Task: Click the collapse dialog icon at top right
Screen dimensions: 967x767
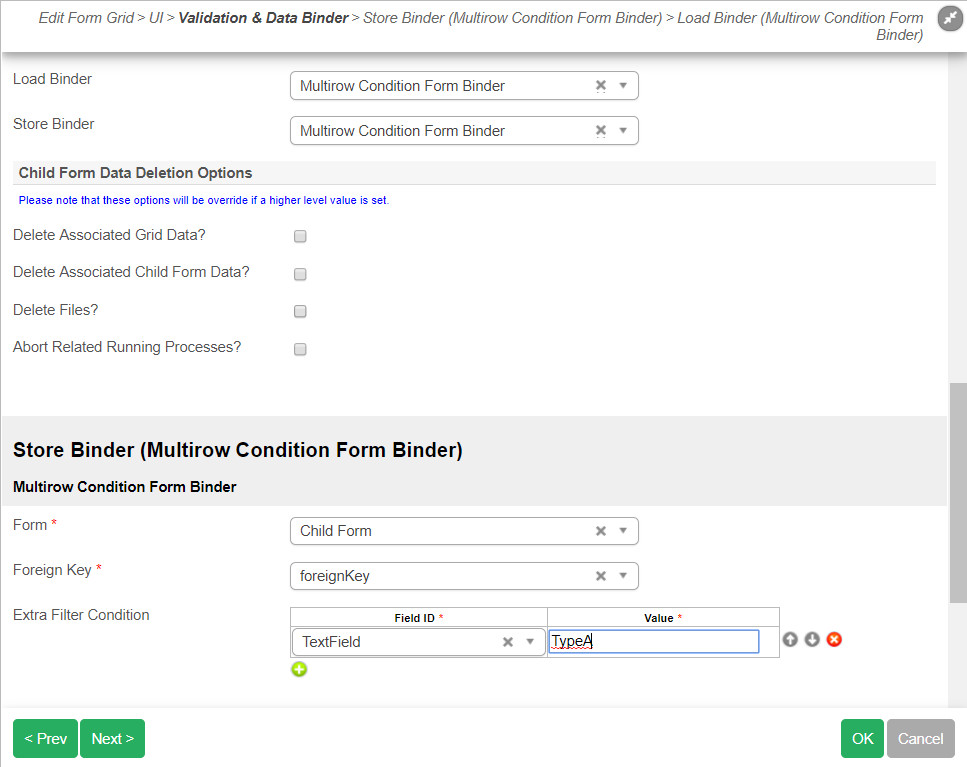Action: (950, 19)
